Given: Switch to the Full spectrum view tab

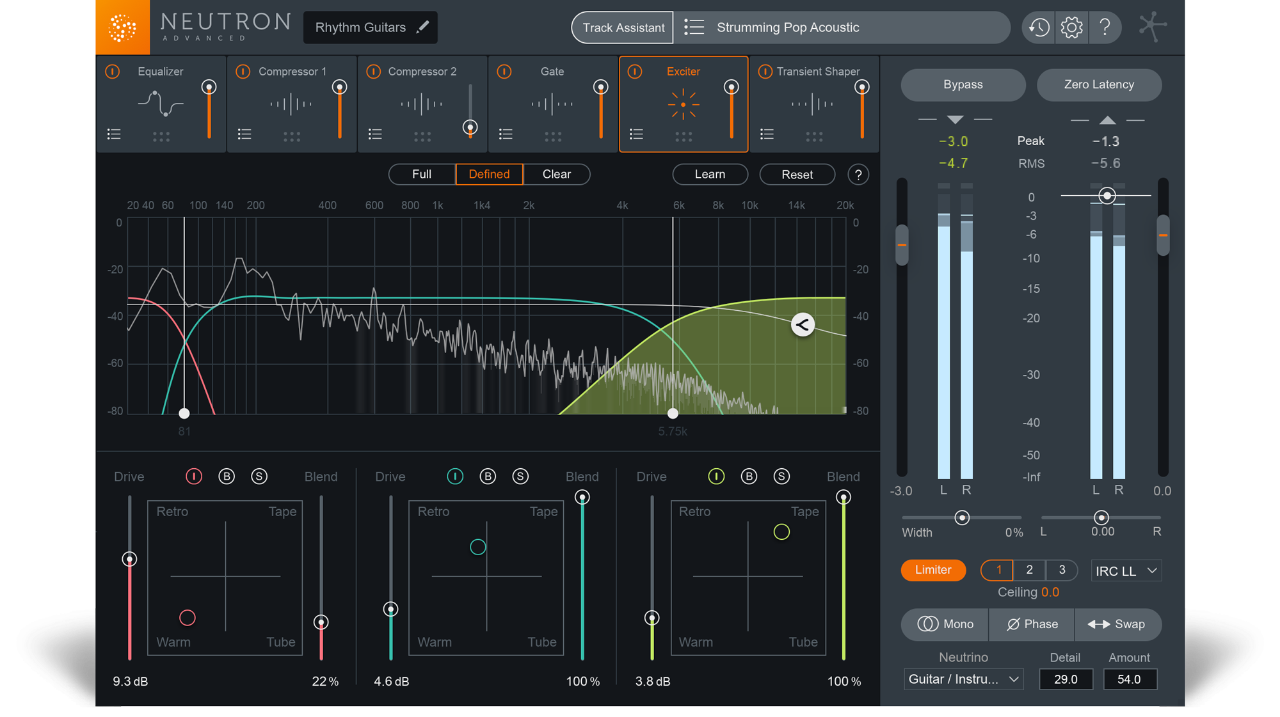Looking at the screenshot, I should [421, 174].
